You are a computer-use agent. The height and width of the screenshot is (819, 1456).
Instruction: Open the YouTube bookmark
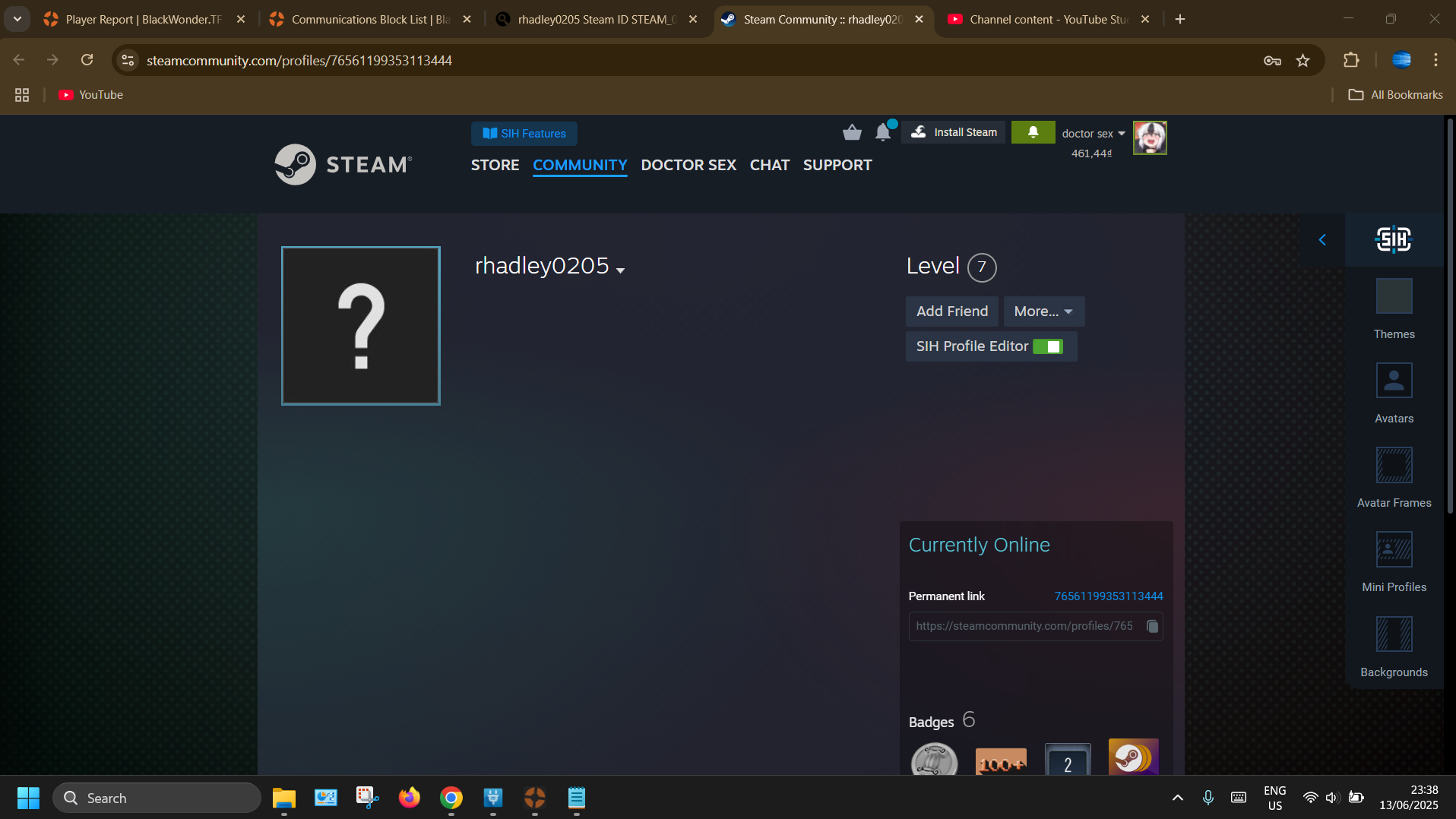pos(91,95)
